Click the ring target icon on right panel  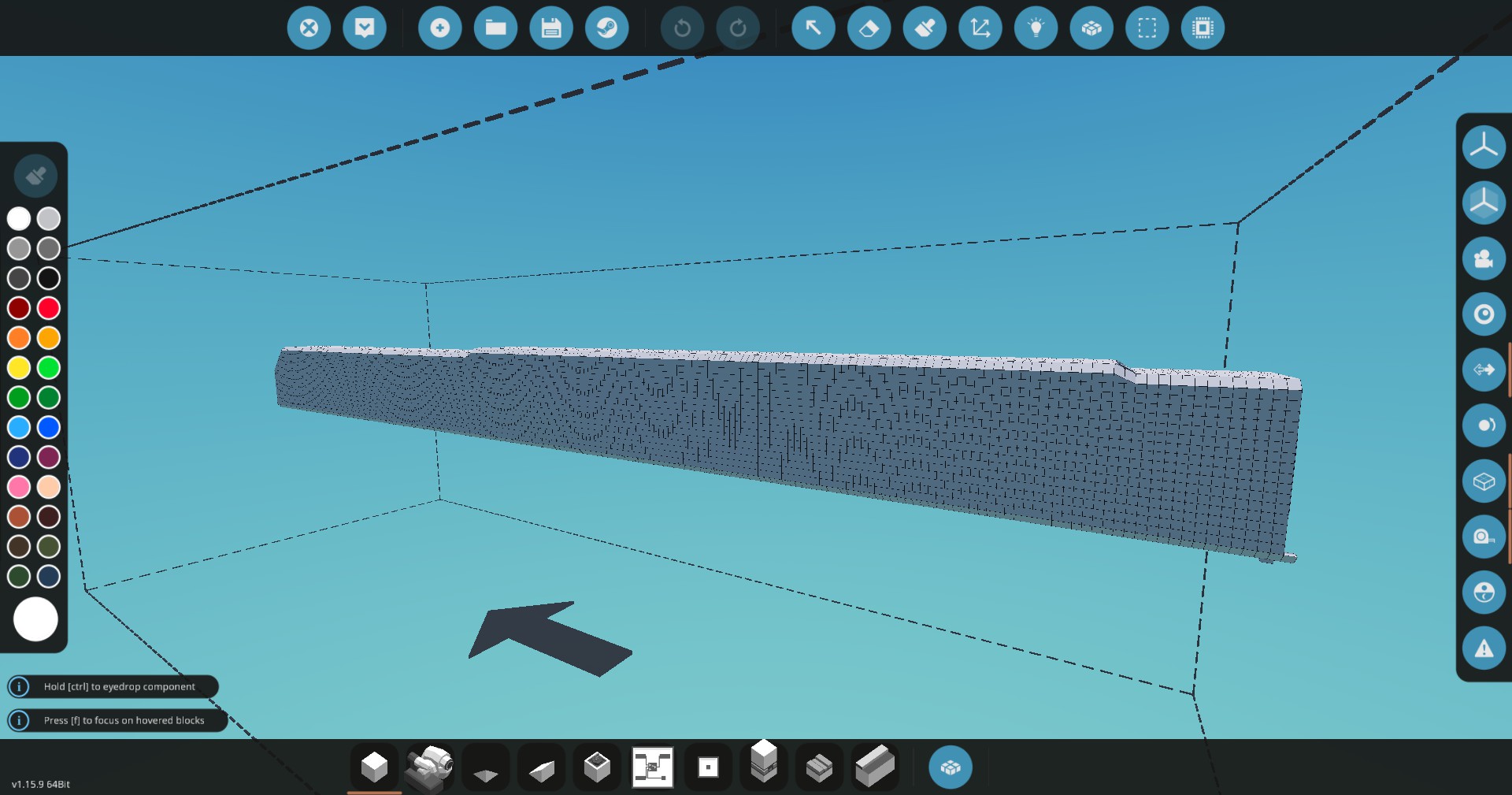pyautogui.click(x=1484, y=314)
